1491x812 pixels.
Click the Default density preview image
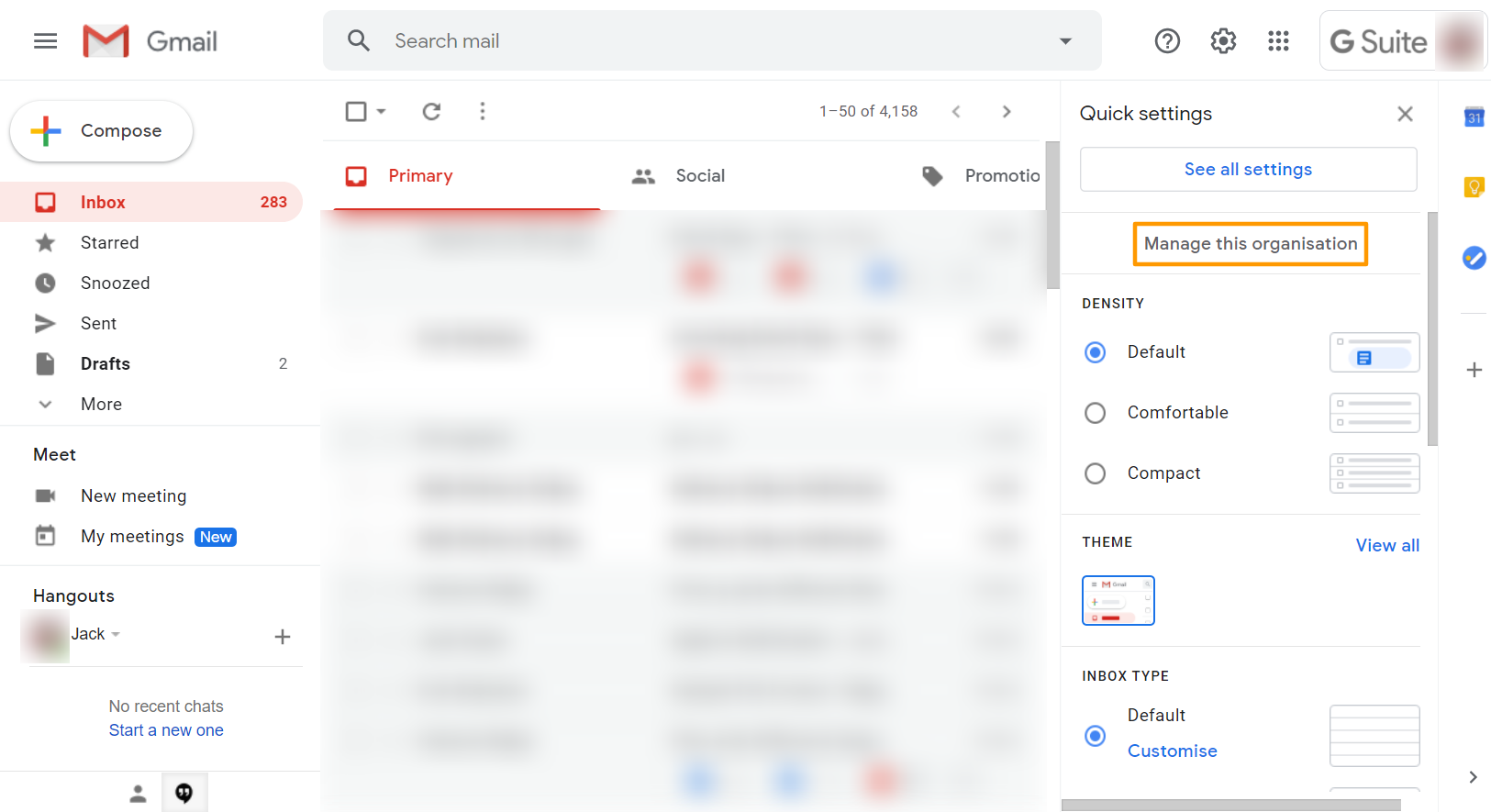(1374, 352)
